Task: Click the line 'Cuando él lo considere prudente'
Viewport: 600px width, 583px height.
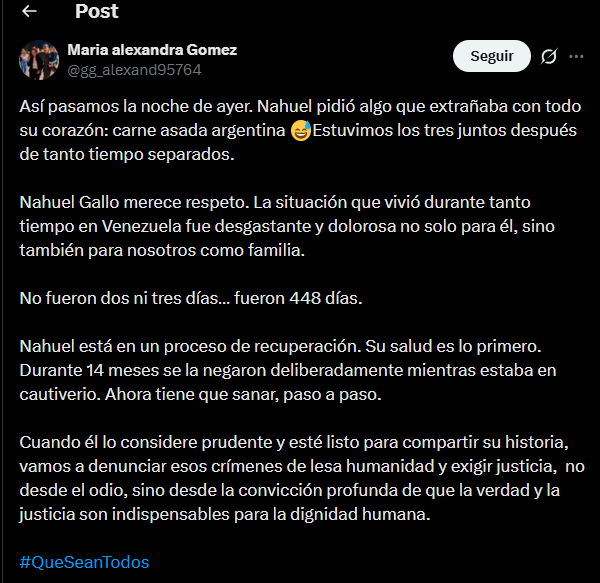Action: [x=294, y=442]
